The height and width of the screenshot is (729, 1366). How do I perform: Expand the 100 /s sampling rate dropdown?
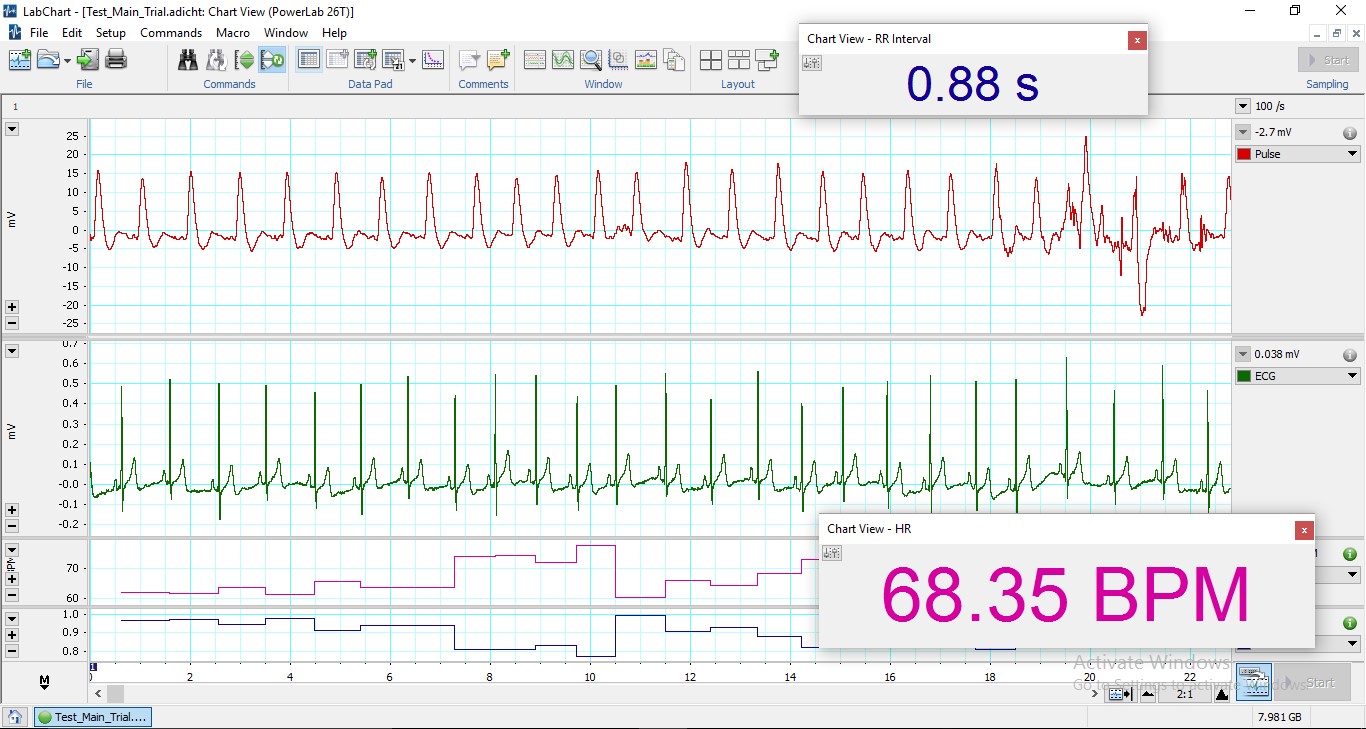coord(1243,106)
